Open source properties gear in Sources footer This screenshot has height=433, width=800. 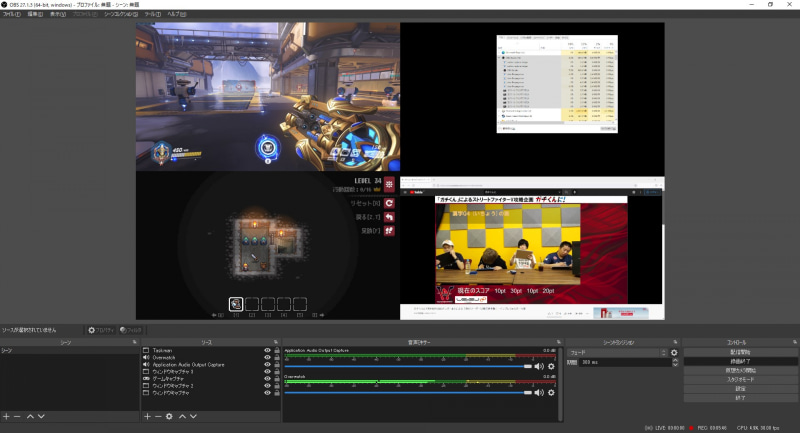coord(169,417)
